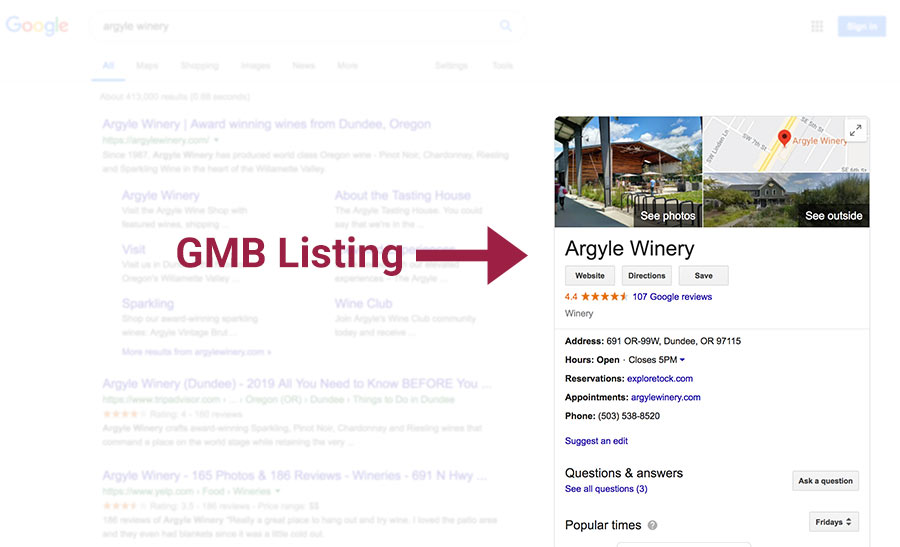Open search Tools
The width and height of the screenshot is (900, 547).
[x=502, y=65]
